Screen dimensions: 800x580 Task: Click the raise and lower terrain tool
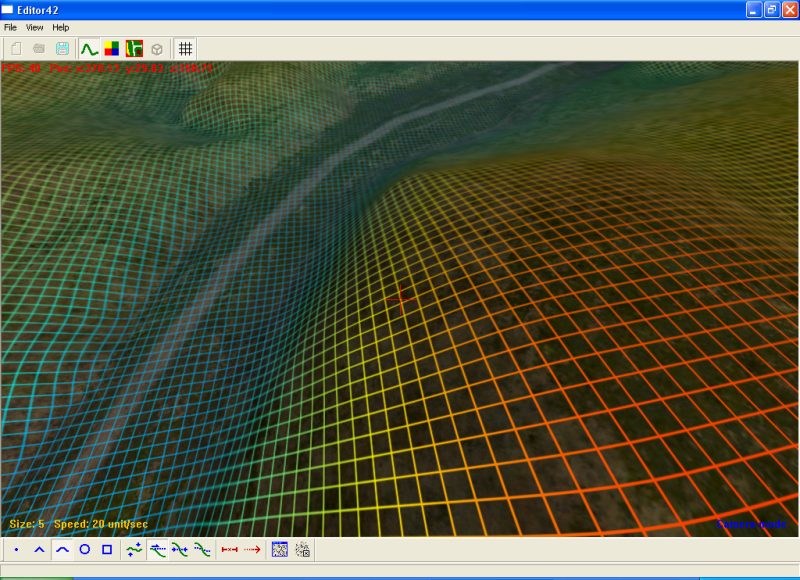135,549
